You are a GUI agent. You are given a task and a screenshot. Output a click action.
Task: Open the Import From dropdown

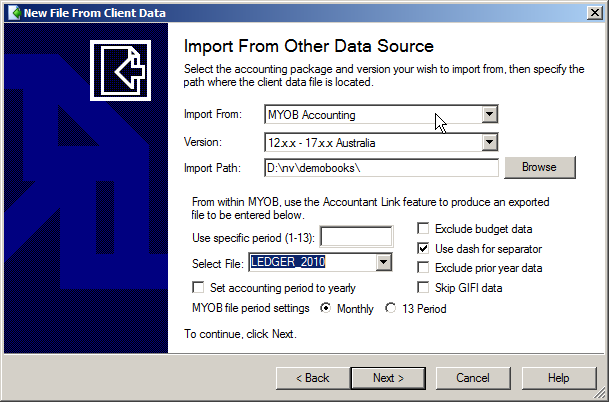[488, 114]
